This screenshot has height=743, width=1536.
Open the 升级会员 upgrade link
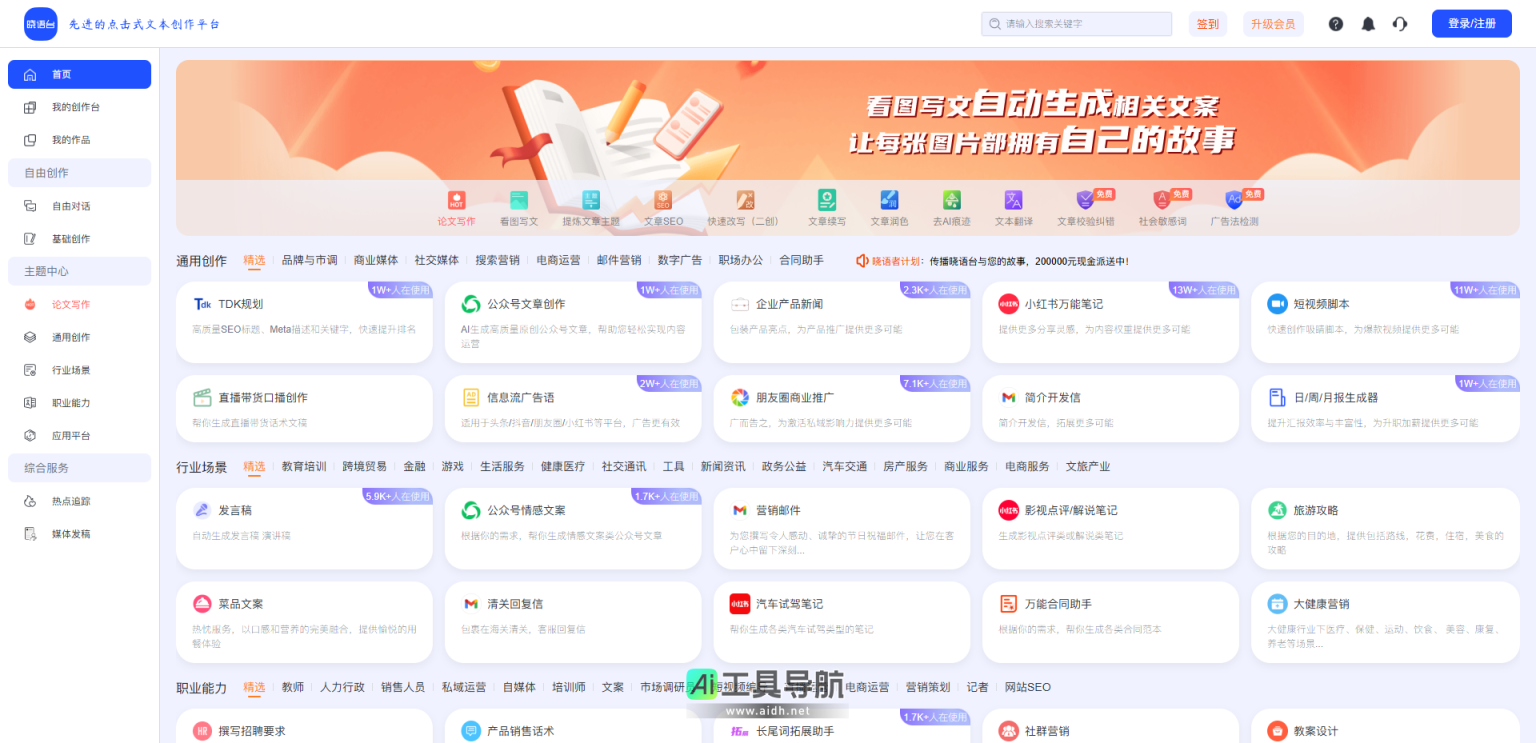[x=1273, y=23]
